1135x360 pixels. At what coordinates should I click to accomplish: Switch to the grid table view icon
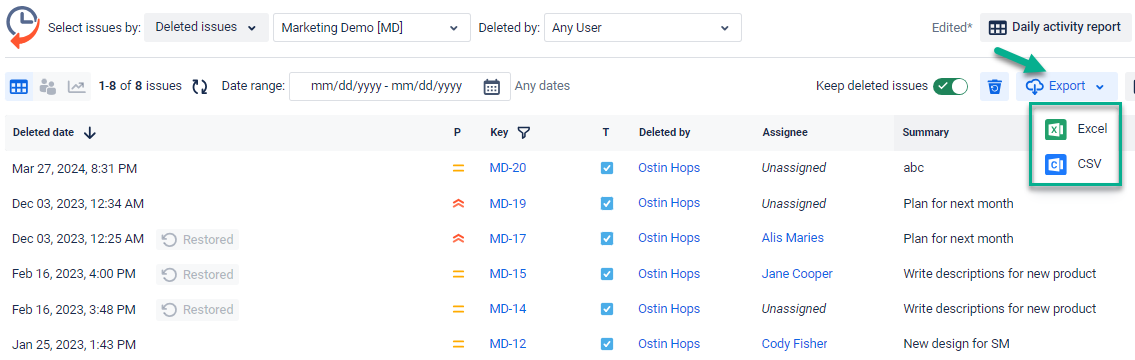pos(19,86)
